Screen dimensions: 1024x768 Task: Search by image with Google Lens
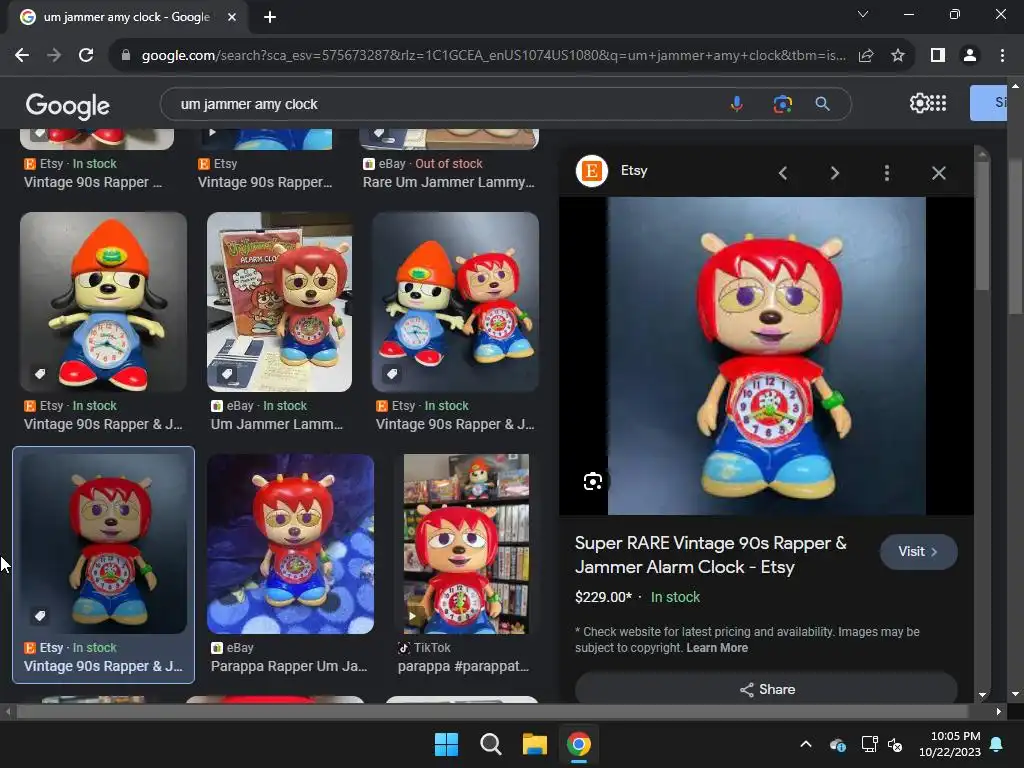tap(782, 104)
